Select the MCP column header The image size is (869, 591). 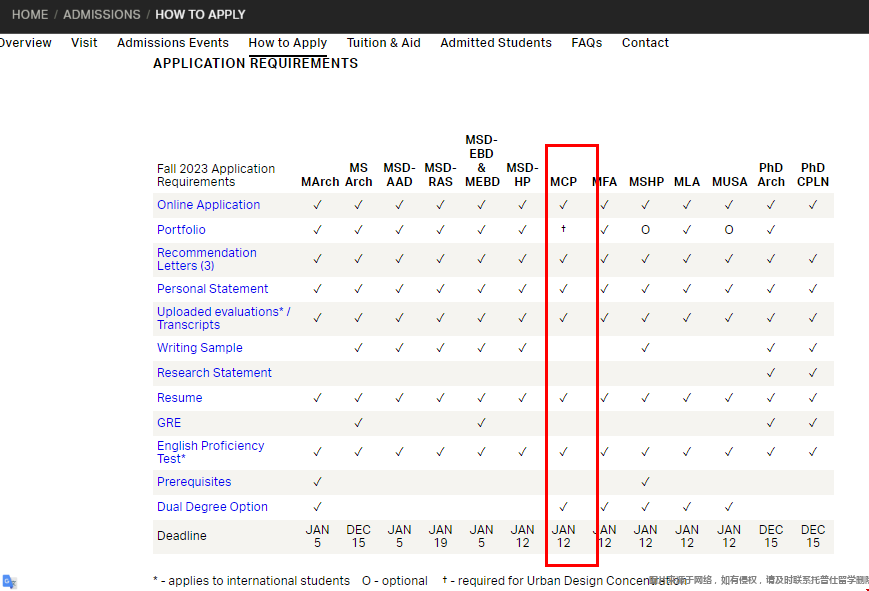click(564, 182)
